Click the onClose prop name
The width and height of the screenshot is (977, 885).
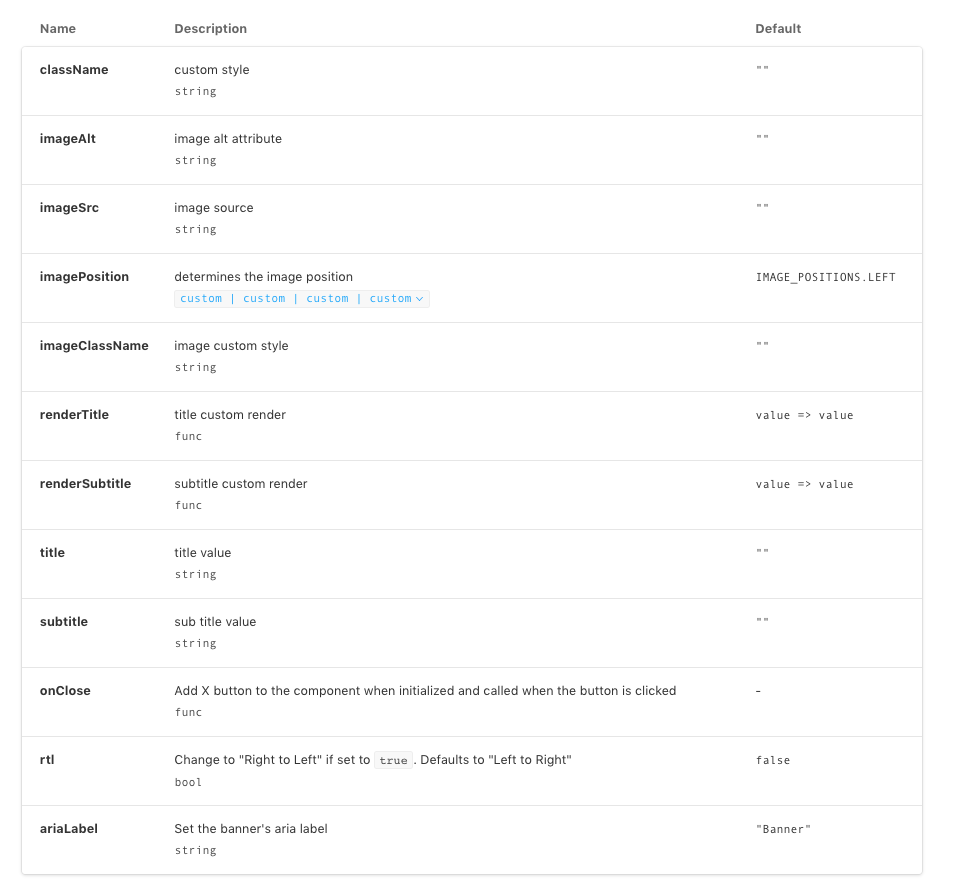pos(65,691)
